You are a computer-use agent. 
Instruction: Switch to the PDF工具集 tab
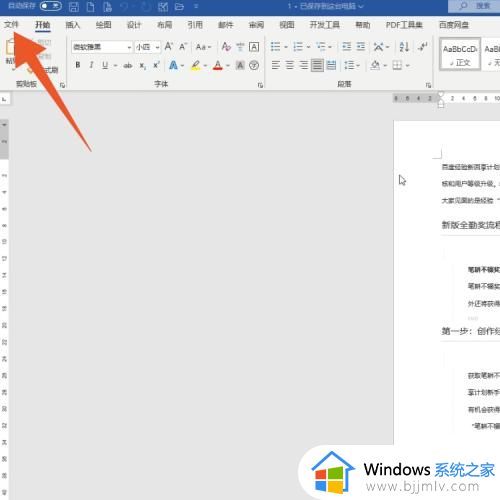(404, 25)
